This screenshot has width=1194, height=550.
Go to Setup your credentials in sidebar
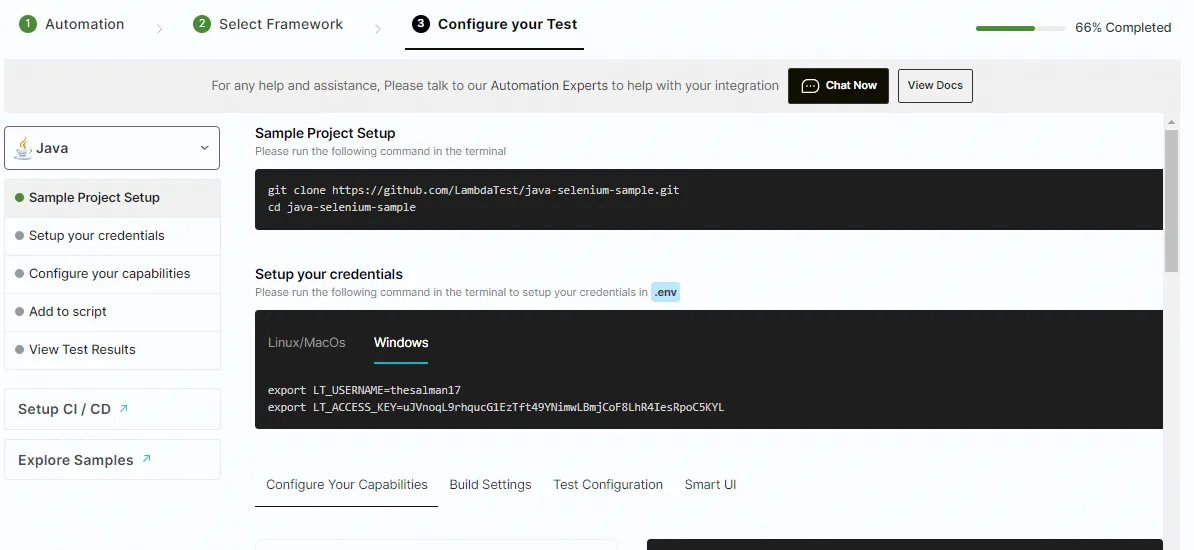click(113, 236)
